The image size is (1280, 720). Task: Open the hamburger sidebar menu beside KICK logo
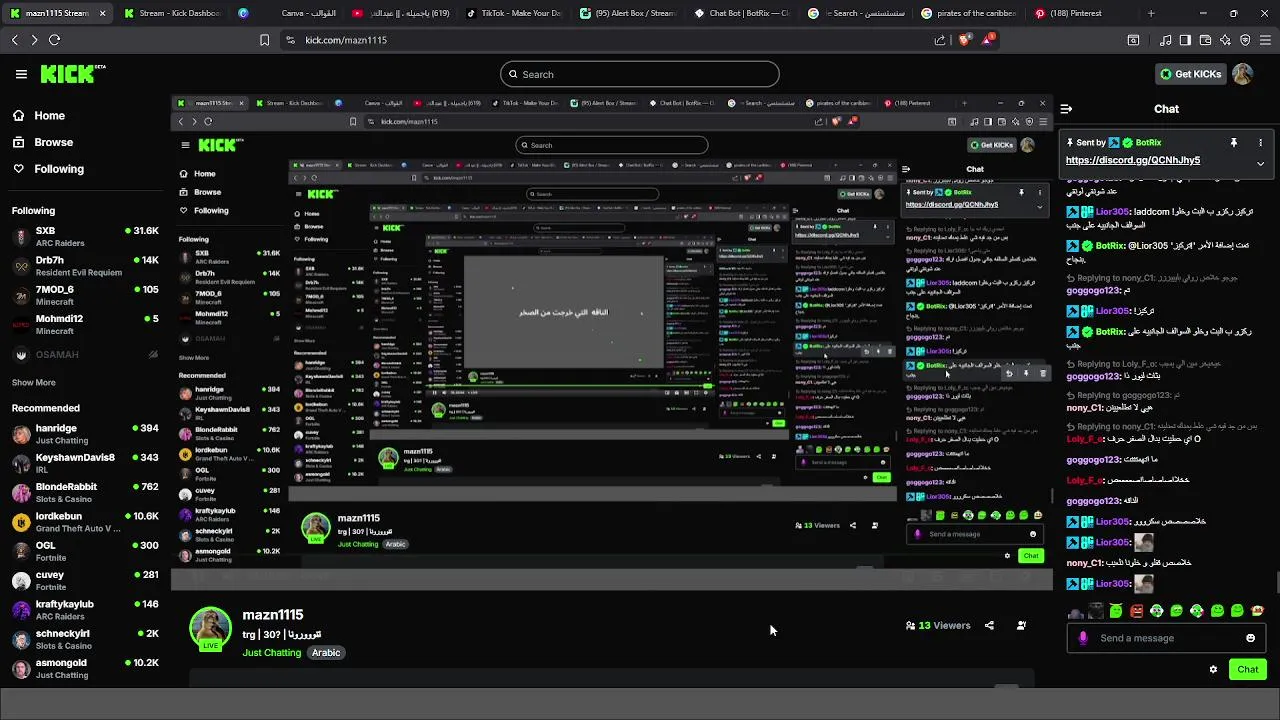tap(21, 74)
